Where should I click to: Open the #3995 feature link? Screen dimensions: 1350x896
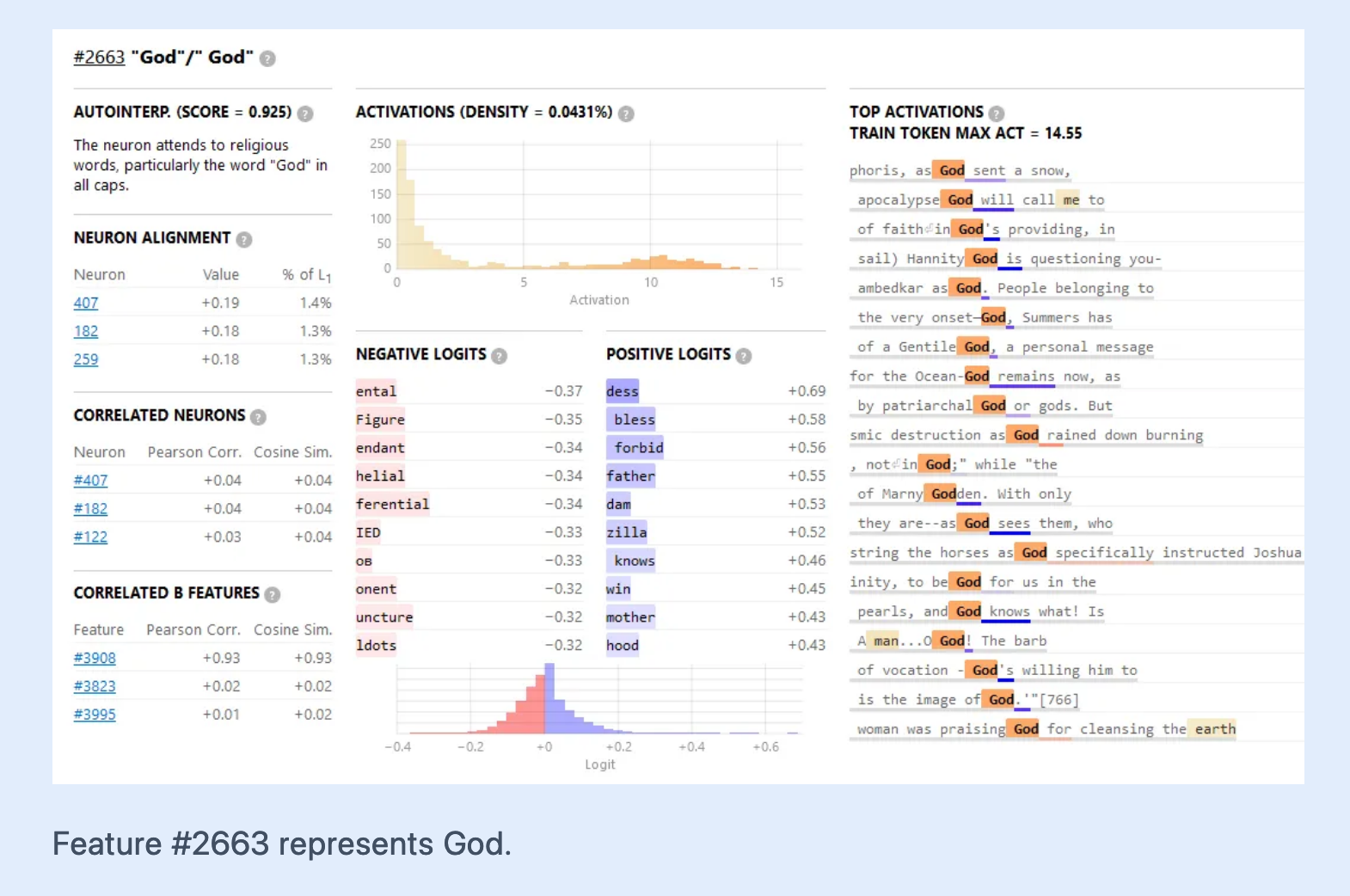pos(95,715)
